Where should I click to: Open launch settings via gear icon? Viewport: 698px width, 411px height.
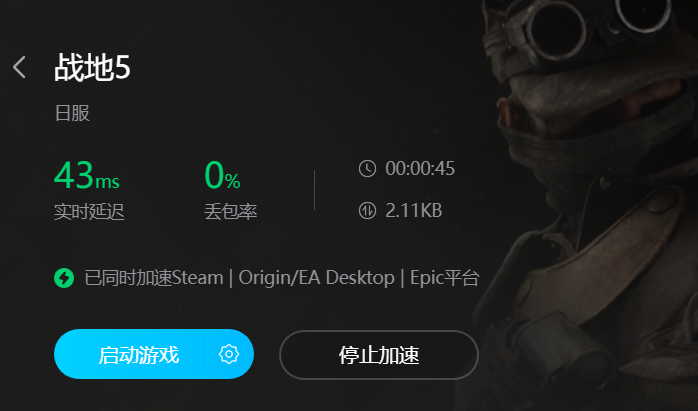[229, 354]
